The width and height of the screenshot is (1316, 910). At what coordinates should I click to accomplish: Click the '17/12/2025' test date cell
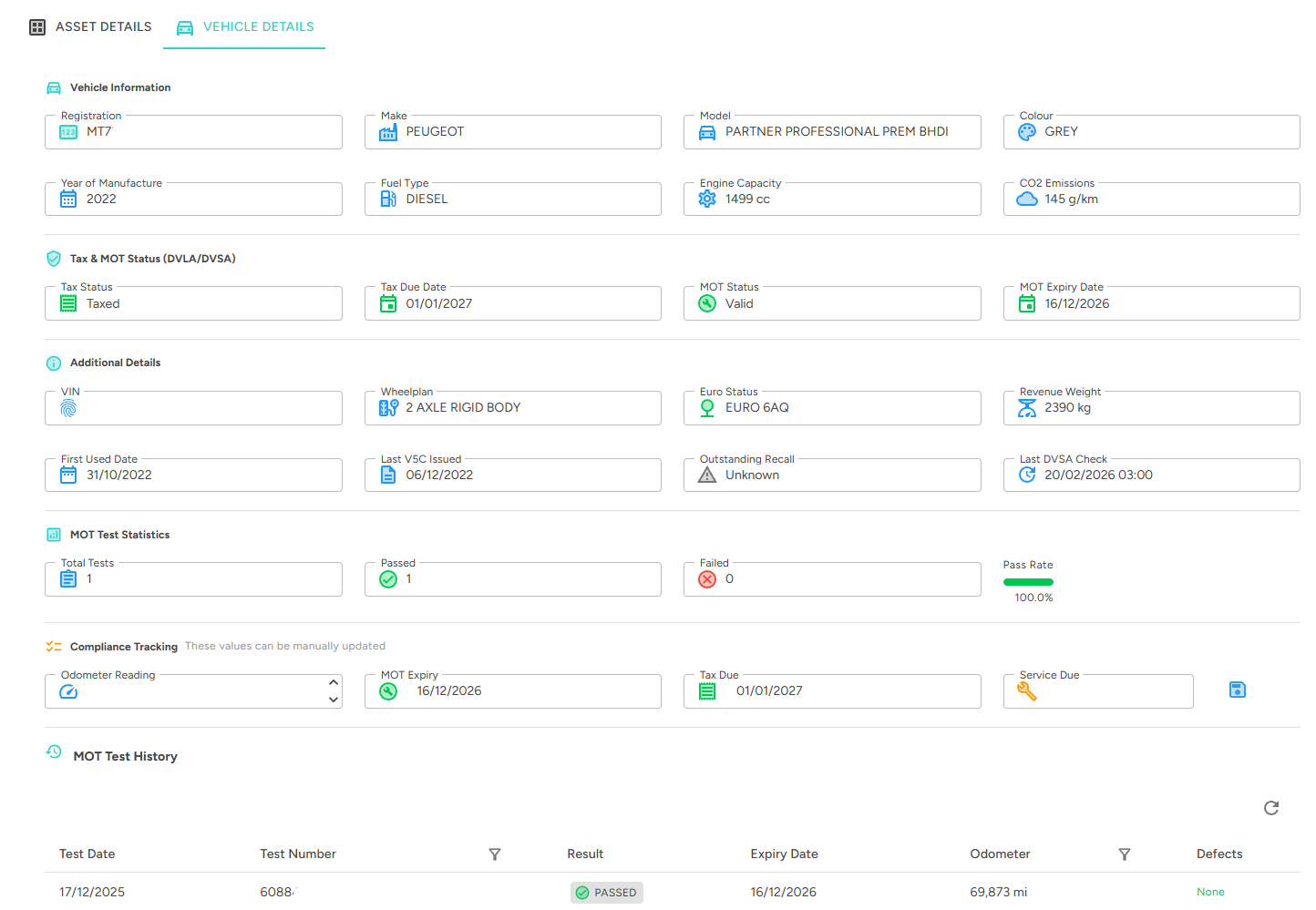click(92, 893)
